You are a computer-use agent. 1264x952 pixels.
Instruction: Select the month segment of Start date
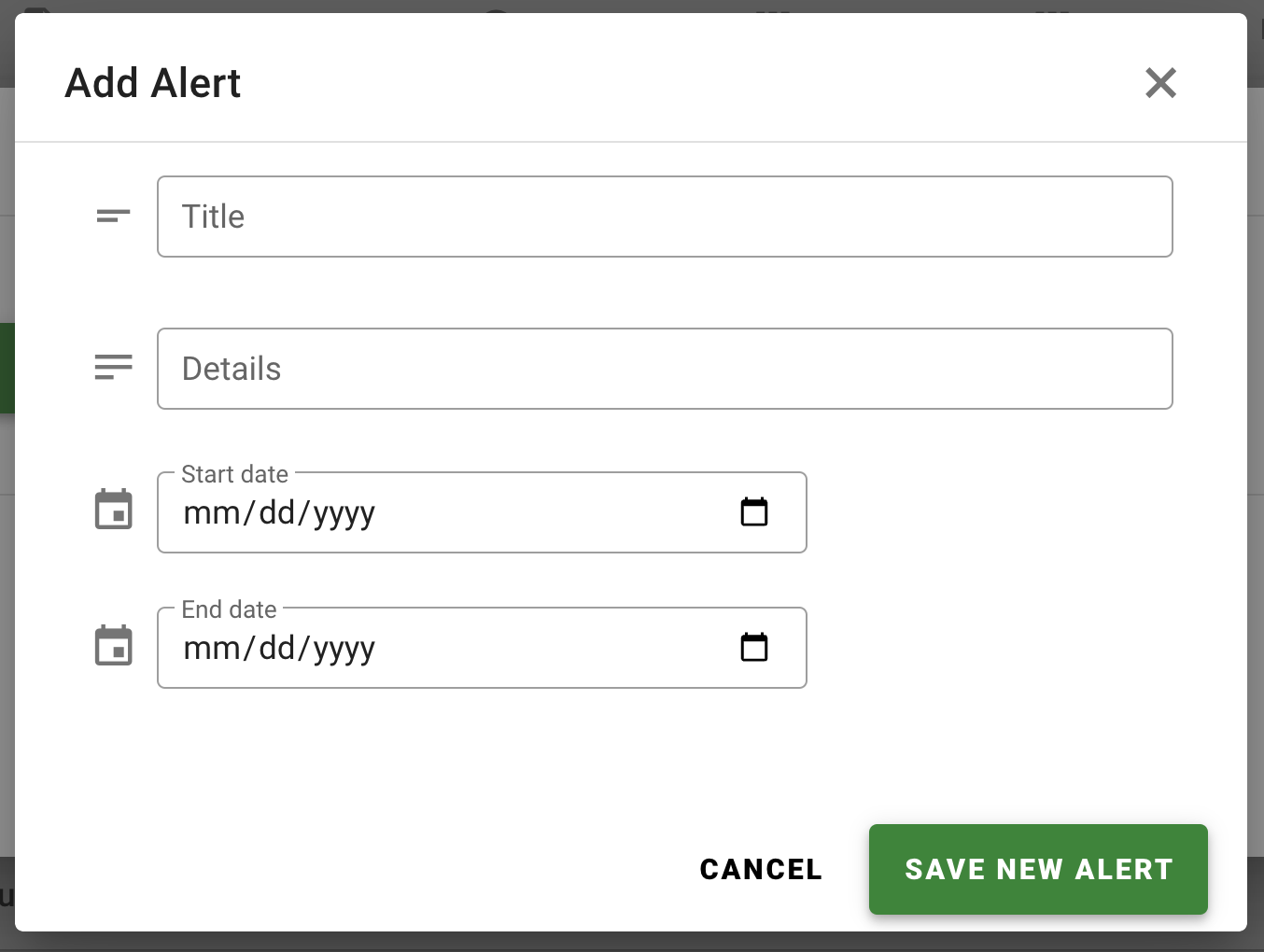[211, 512]
